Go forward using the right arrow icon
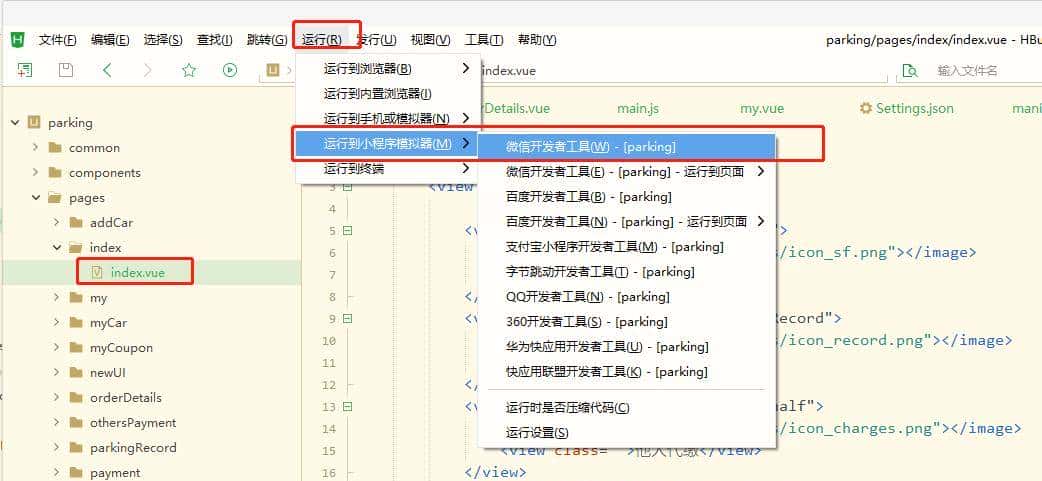Image resolution: width=1042 pixels, height=481 pixels. (x=148, y=70)
